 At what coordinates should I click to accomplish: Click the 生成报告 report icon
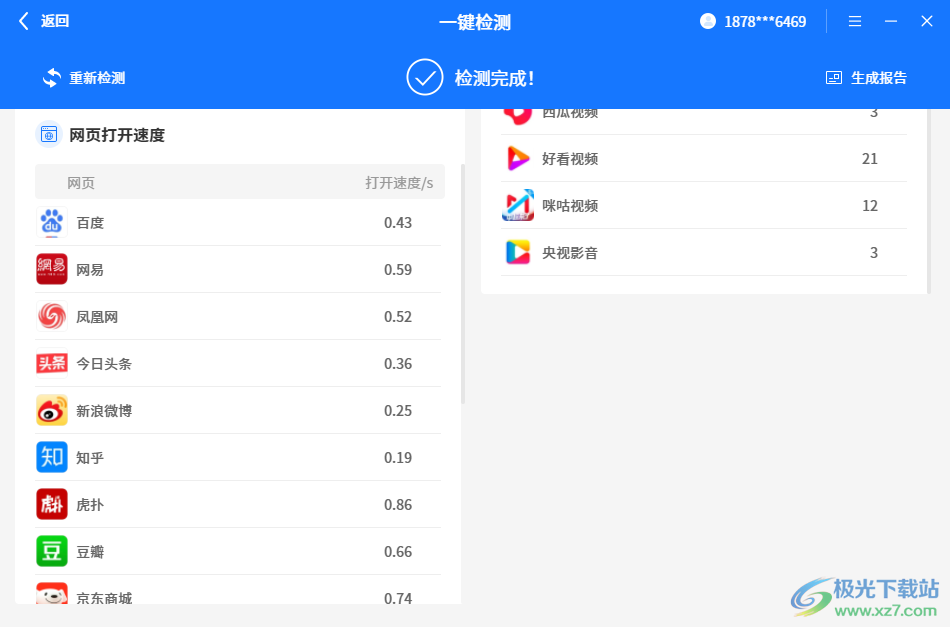tap(834, 78)
